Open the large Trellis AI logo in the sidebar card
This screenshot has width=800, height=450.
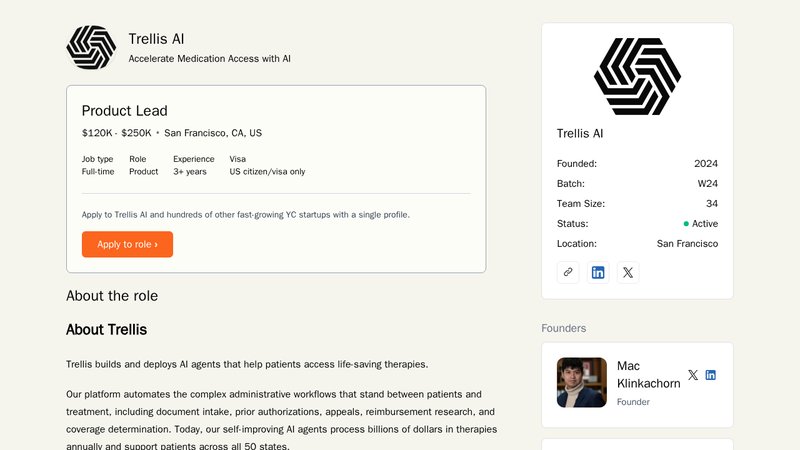pyautogui.click(x=637, y=77)
